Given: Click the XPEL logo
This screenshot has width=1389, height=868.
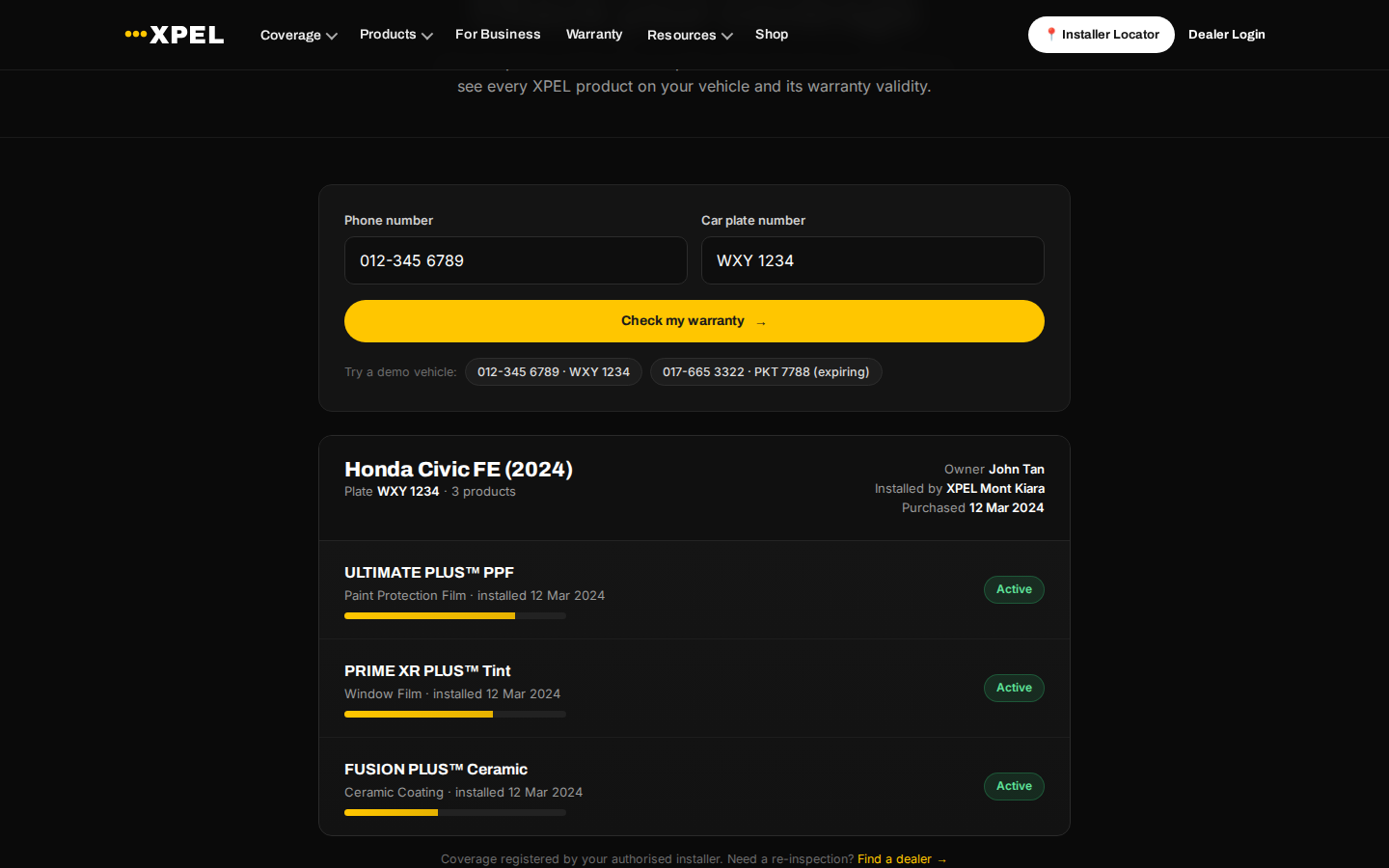Looking at the screenshot, I should (175, 35).
